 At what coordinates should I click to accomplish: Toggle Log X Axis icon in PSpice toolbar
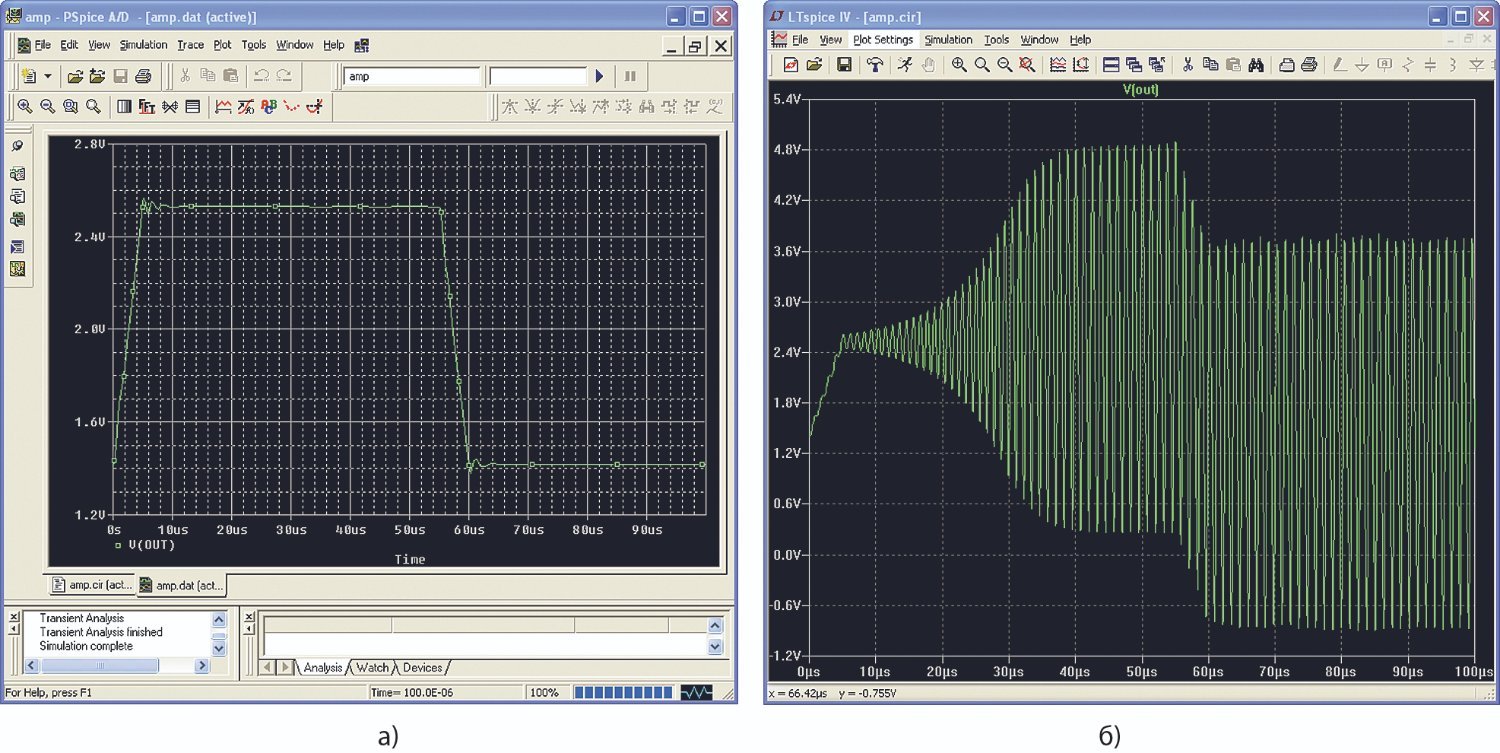coord(124,106)
